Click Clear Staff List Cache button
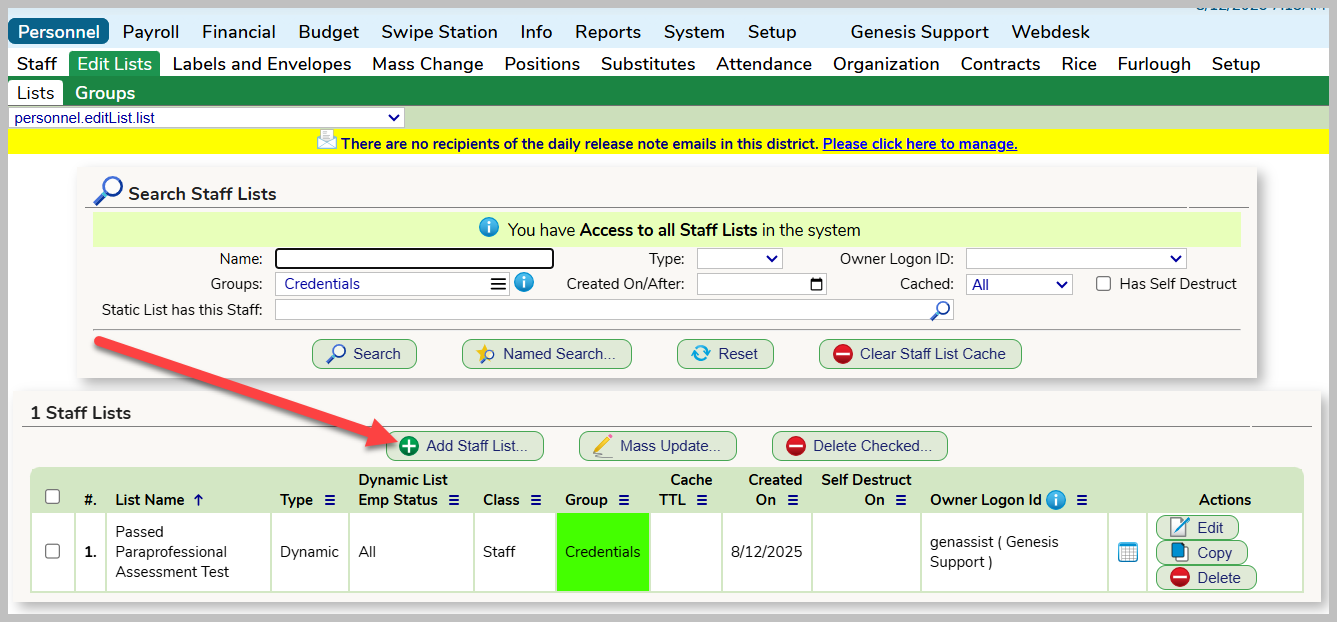 click(920, 354)
